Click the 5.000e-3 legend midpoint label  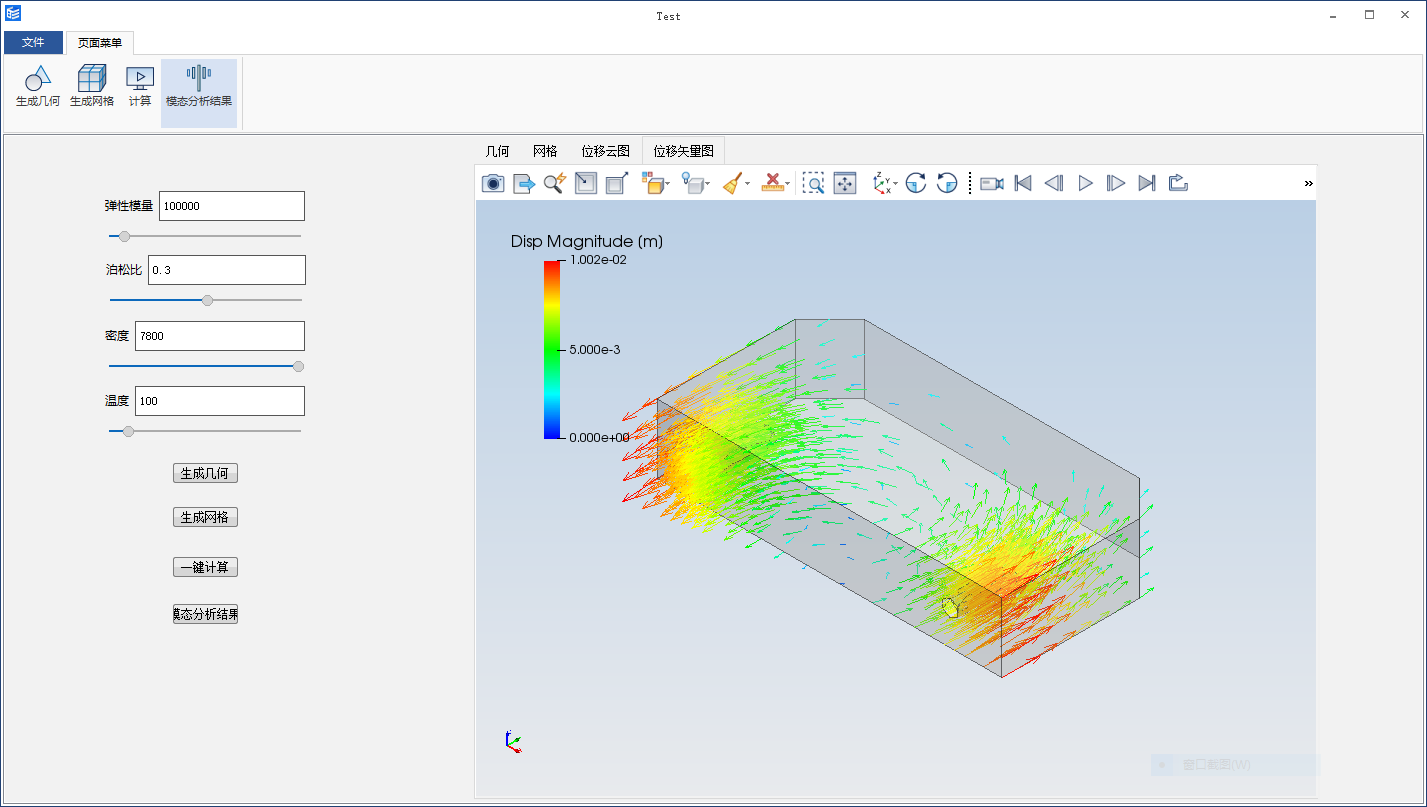[595, 349]
